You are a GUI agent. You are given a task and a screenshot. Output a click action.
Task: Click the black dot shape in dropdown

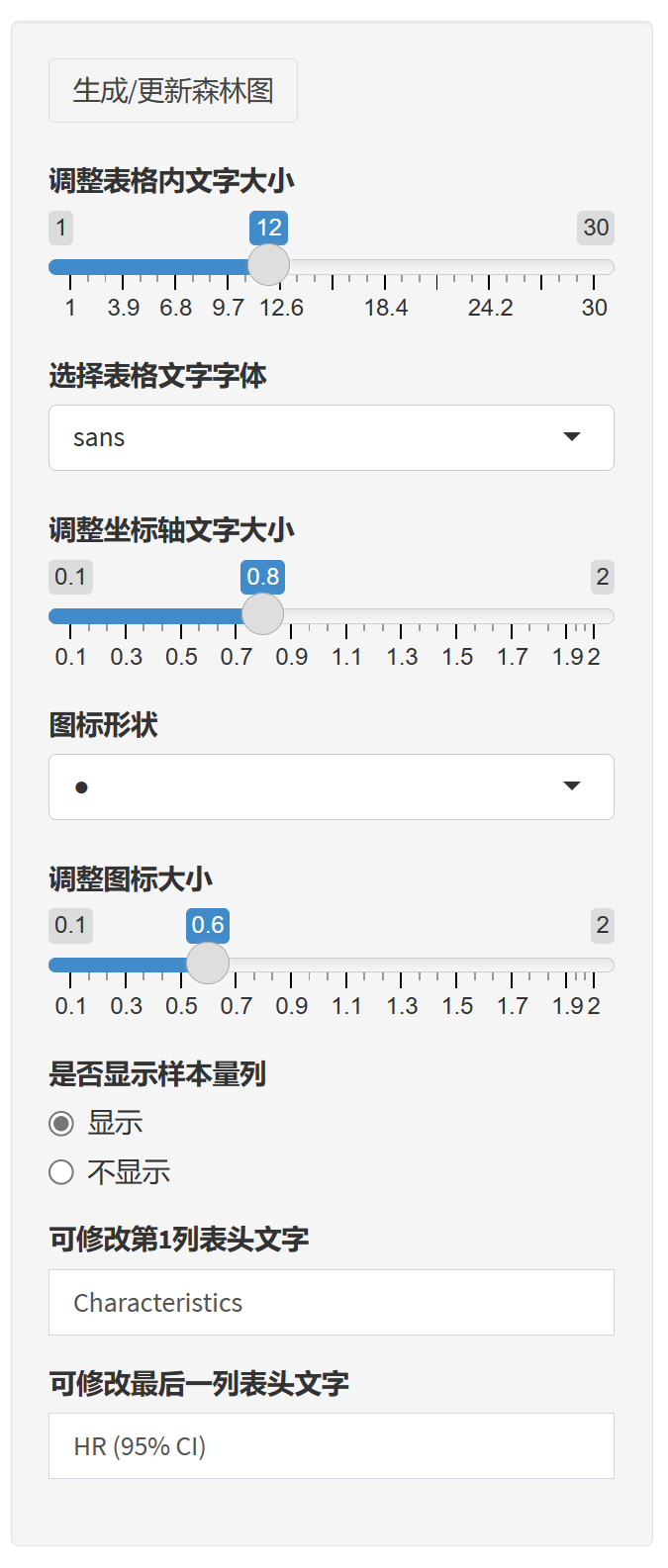pos(81,787)
